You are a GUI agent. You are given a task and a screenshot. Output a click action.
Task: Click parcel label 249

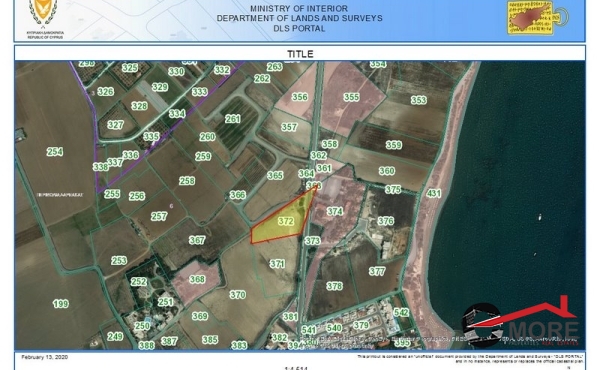pos(115,337)
